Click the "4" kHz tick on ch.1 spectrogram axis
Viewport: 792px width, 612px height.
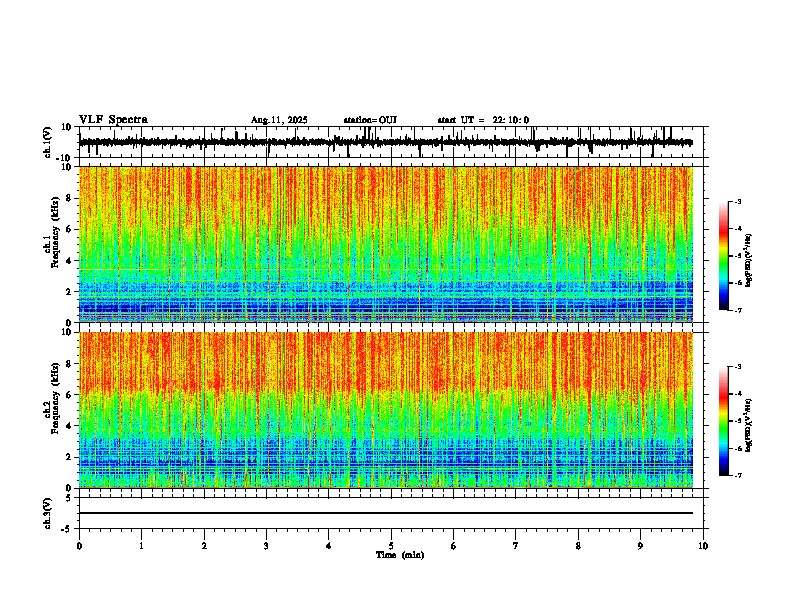point(69,261)
